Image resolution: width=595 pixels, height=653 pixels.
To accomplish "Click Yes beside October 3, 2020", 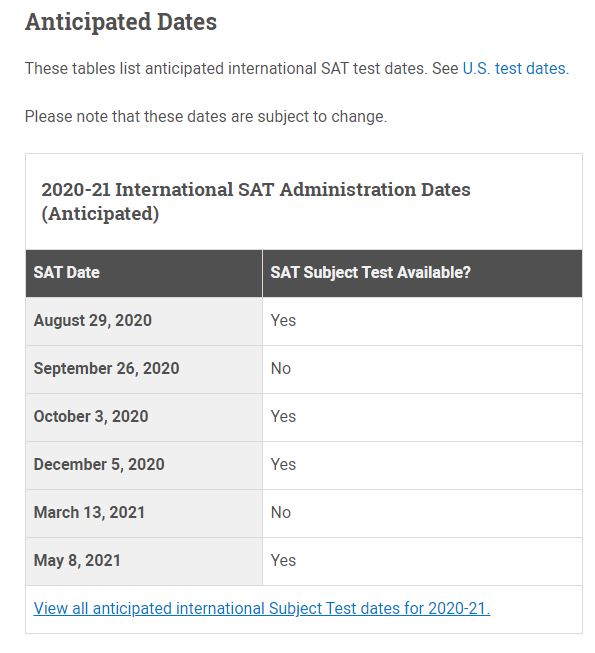I will pyautogui.click(x=283, y=416).
